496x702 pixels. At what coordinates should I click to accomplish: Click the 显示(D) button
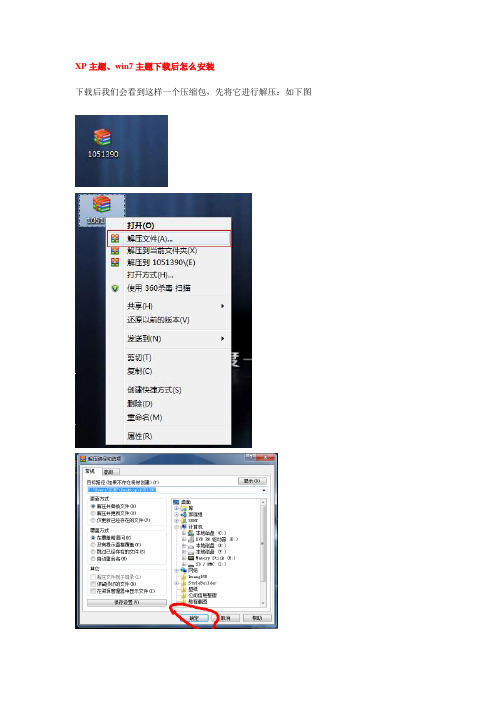tap(252, 481)
